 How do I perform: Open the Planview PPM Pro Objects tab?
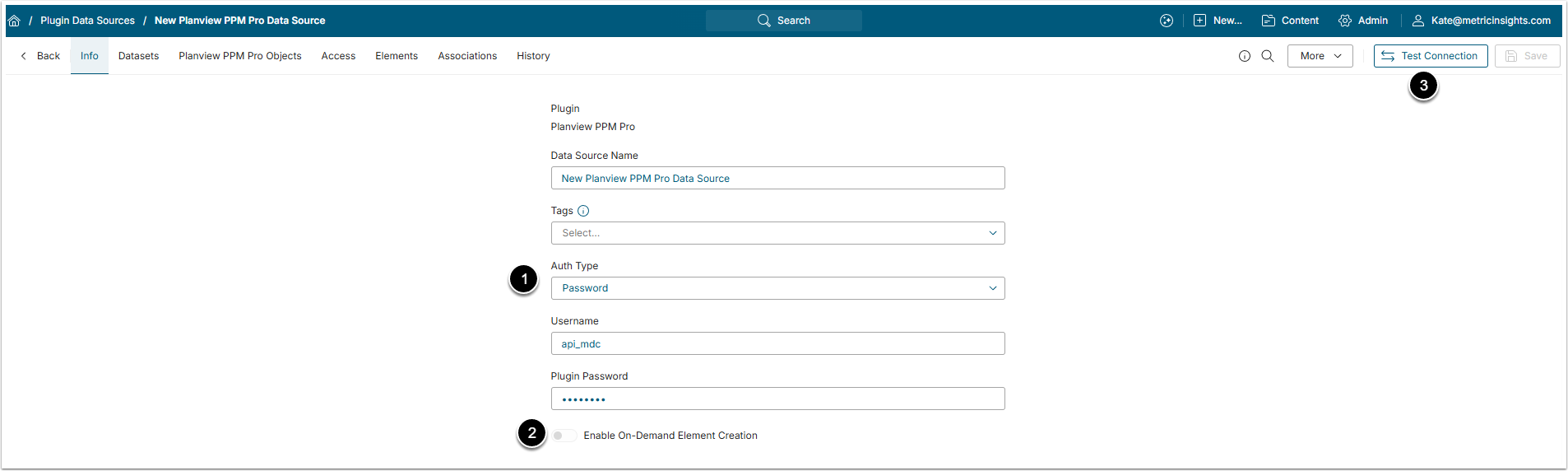click(x=239, y=56)
